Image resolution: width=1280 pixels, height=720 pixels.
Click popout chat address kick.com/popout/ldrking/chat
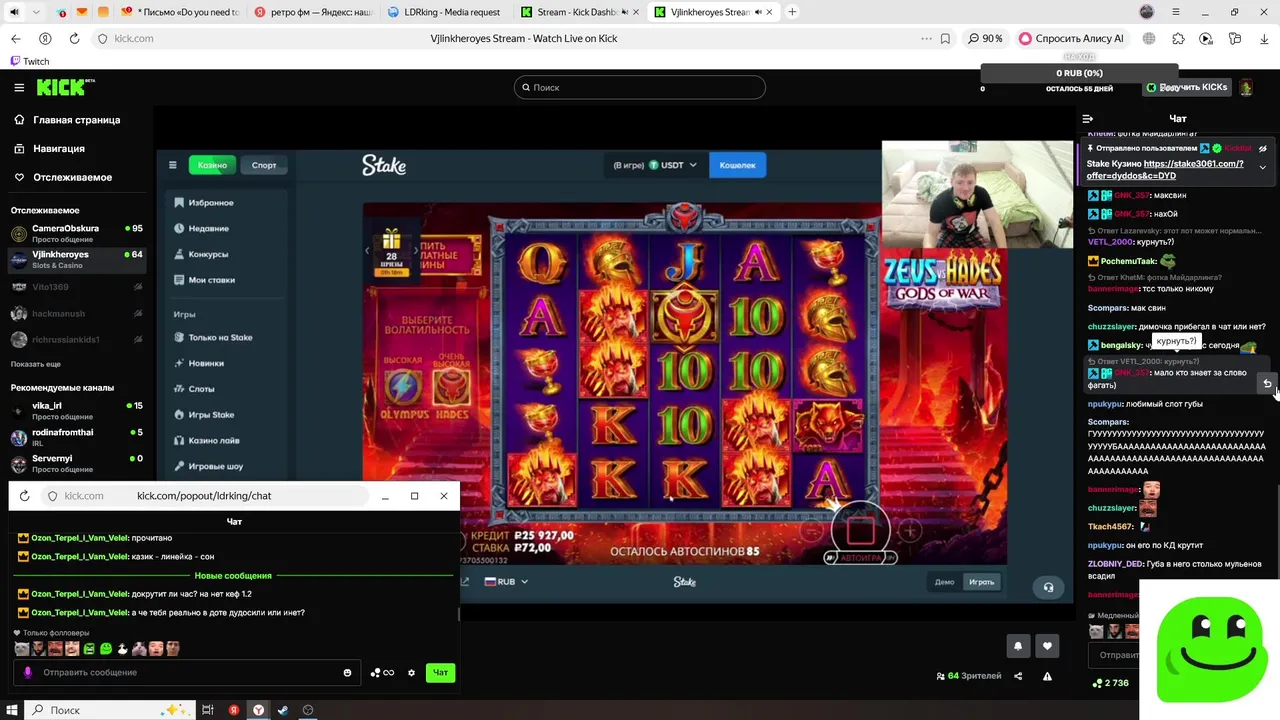pyautogui.click(x=204, y=496)
